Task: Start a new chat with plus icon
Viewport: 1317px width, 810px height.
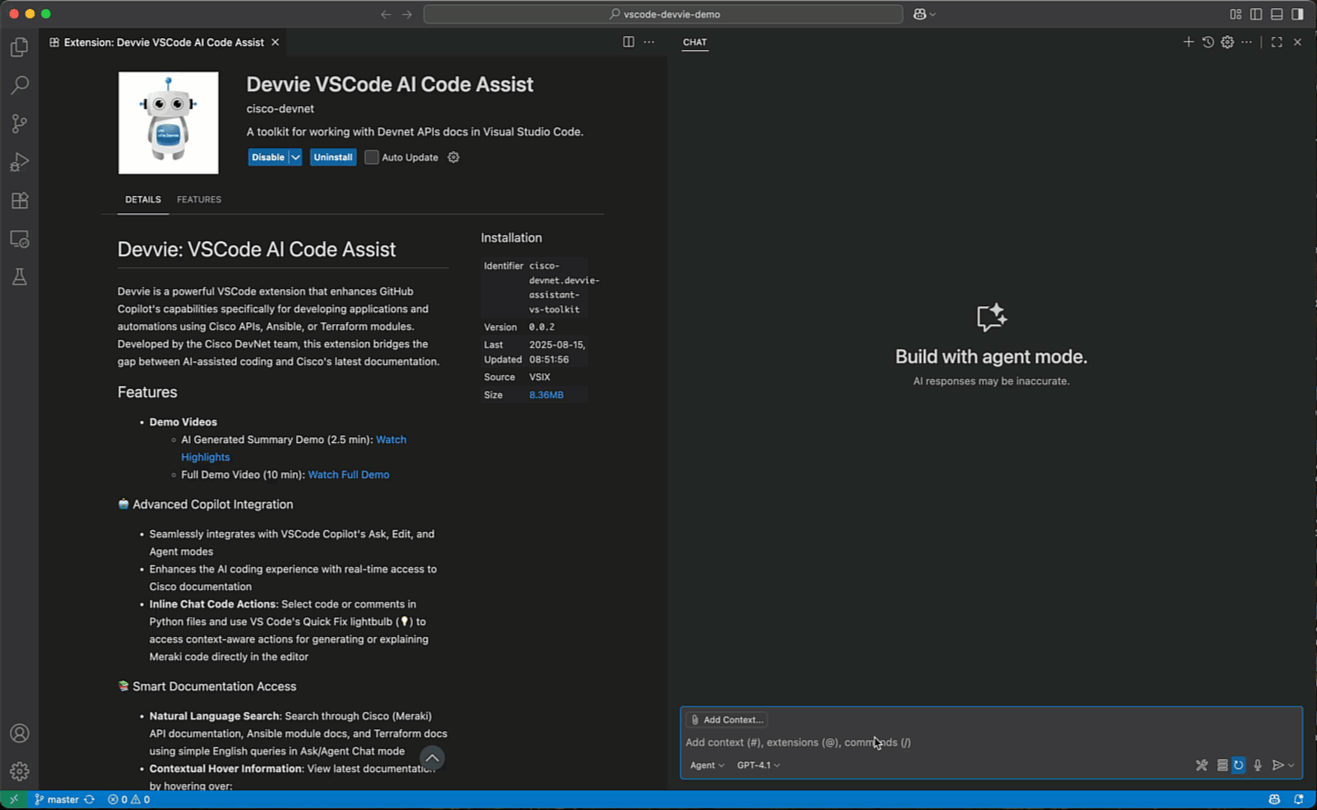Action: [x=1188, y=42]
